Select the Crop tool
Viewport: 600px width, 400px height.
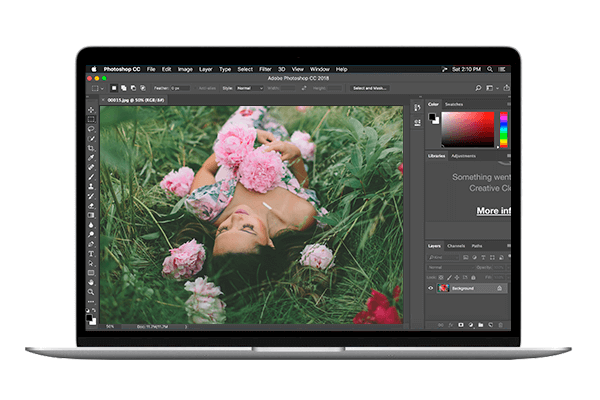(91, 148)
